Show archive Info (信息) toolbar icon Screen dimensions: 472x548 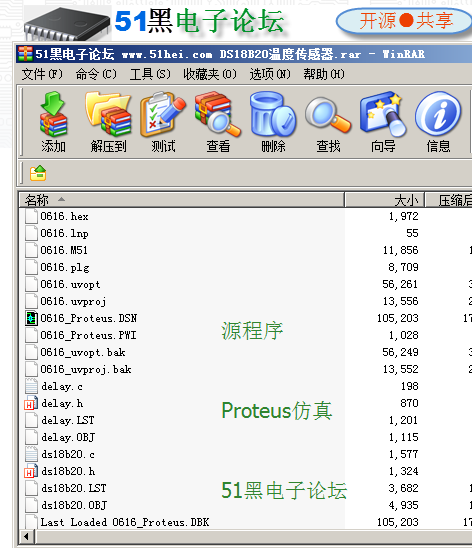point(438,122)
